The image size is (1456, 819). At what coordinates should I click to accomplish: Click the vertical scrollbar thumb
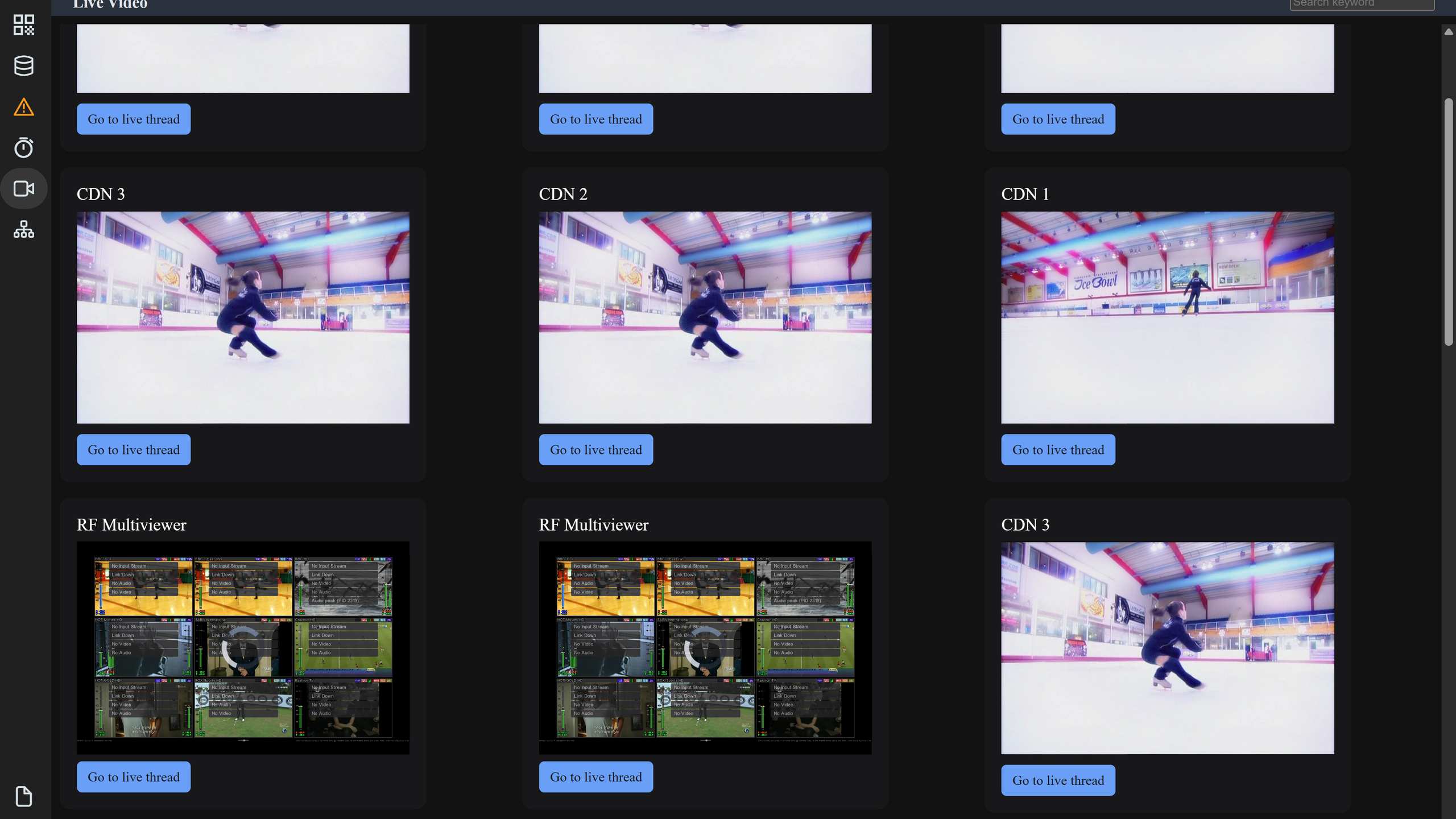[x=1448, y=222]
